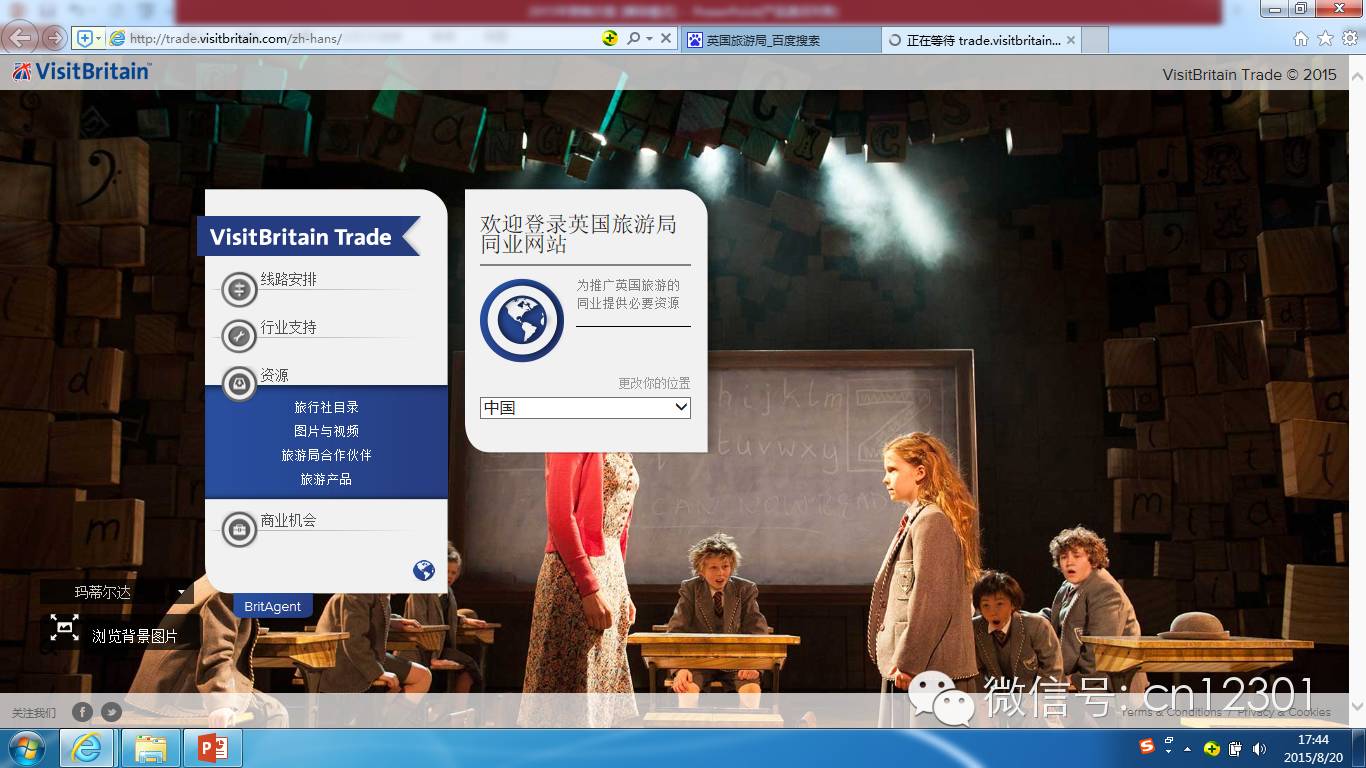Click the large globe icon in the welcome panel
This screenshot has height=768, width=1366.
click(522, 320)
